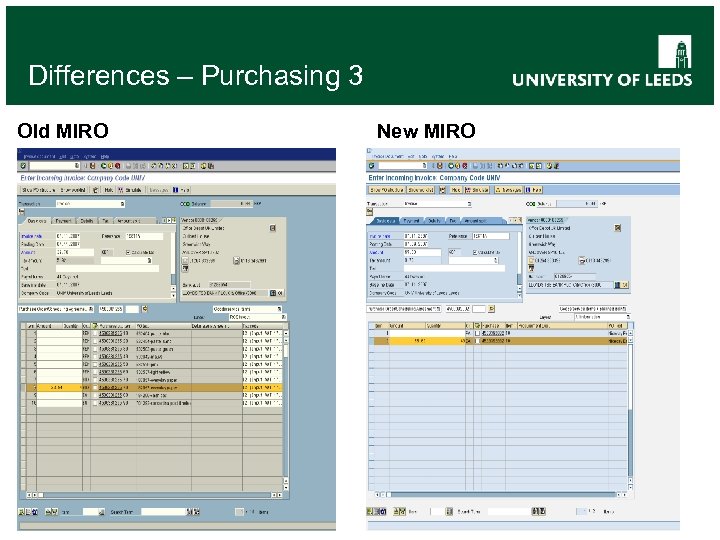720x540 pixels.
Task: Click Help button in New MIRO application toolbar
Action: (534, 190)
